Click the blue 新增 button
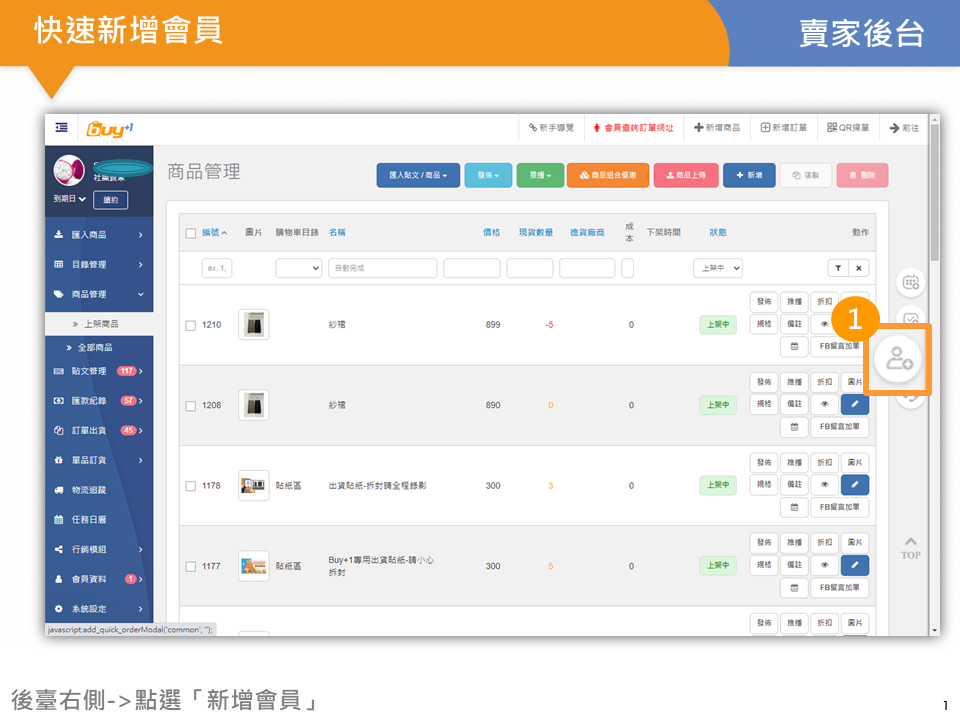960x720 pixels. point(748,175)
